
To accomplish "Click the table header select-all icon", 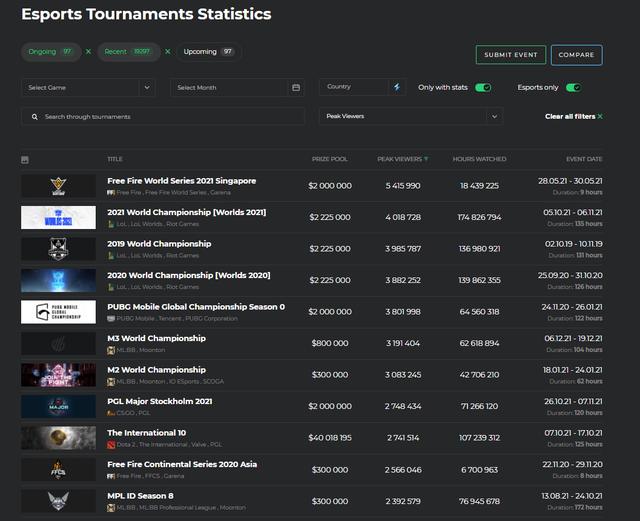I will point(25,160).
